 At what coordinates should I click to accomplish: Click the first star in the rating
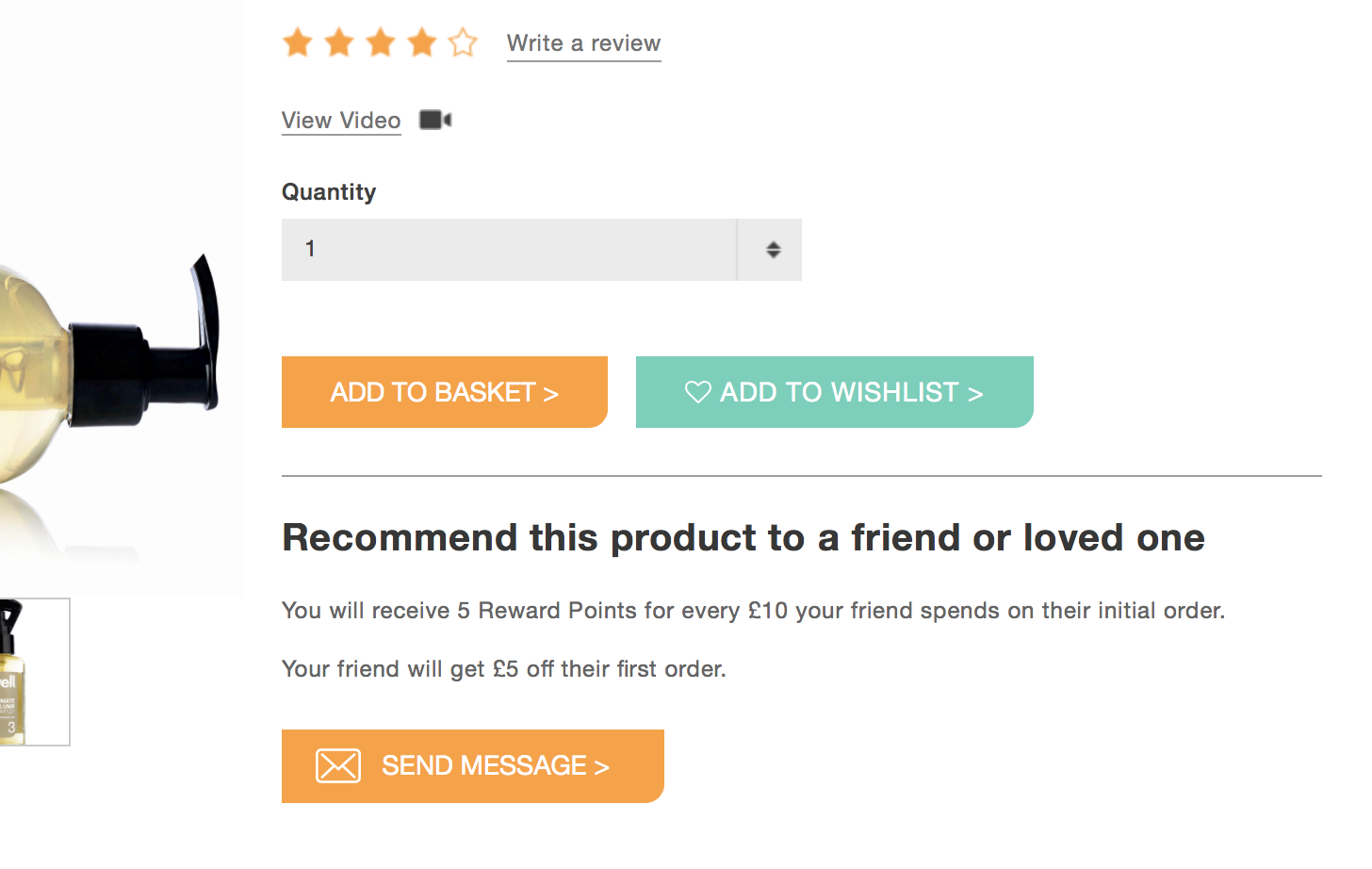pos(298,42)
